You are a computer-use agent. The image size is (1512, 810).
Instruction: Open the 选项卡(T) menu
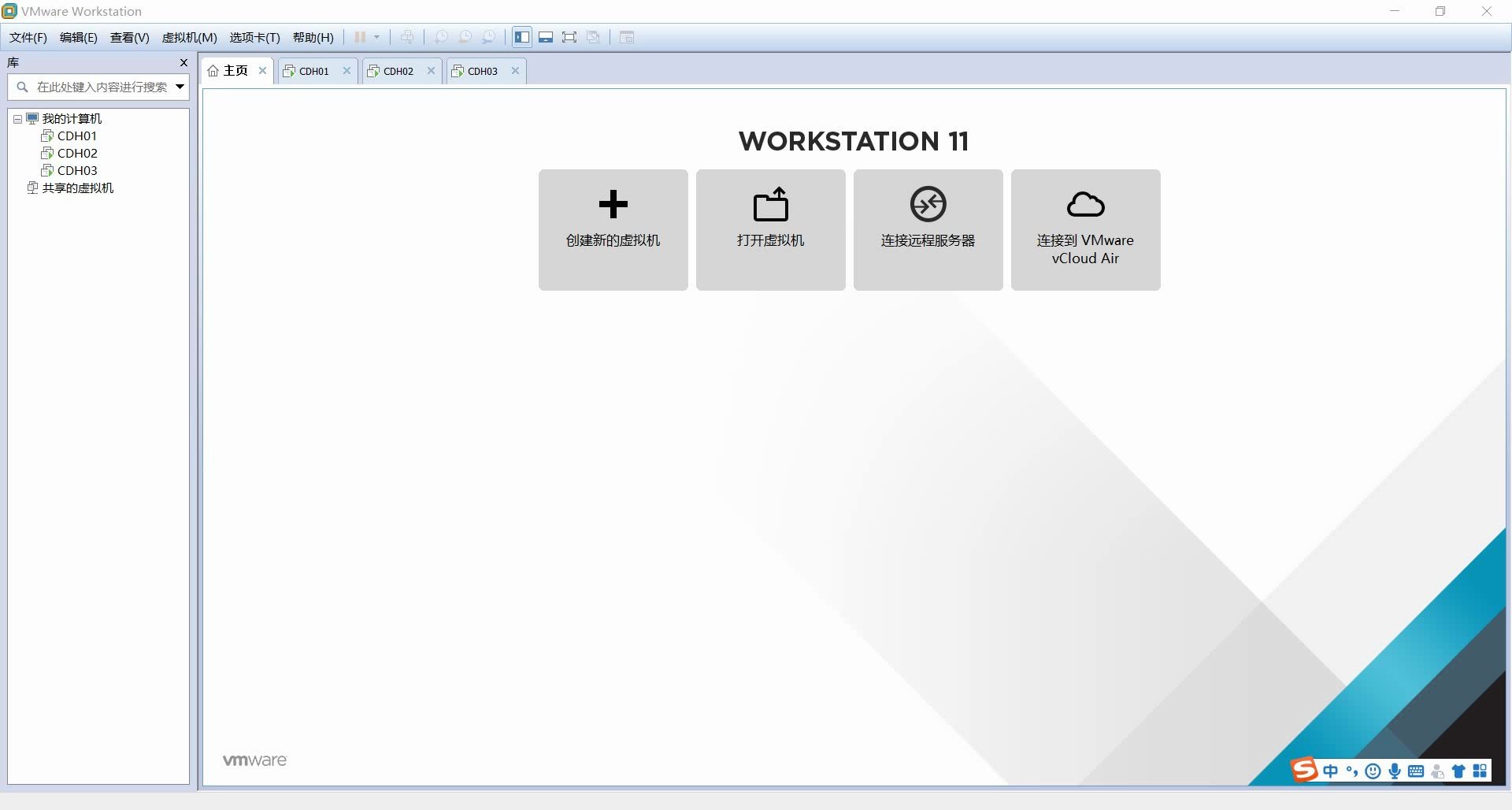pyautogui.click(x=254, y=37)
